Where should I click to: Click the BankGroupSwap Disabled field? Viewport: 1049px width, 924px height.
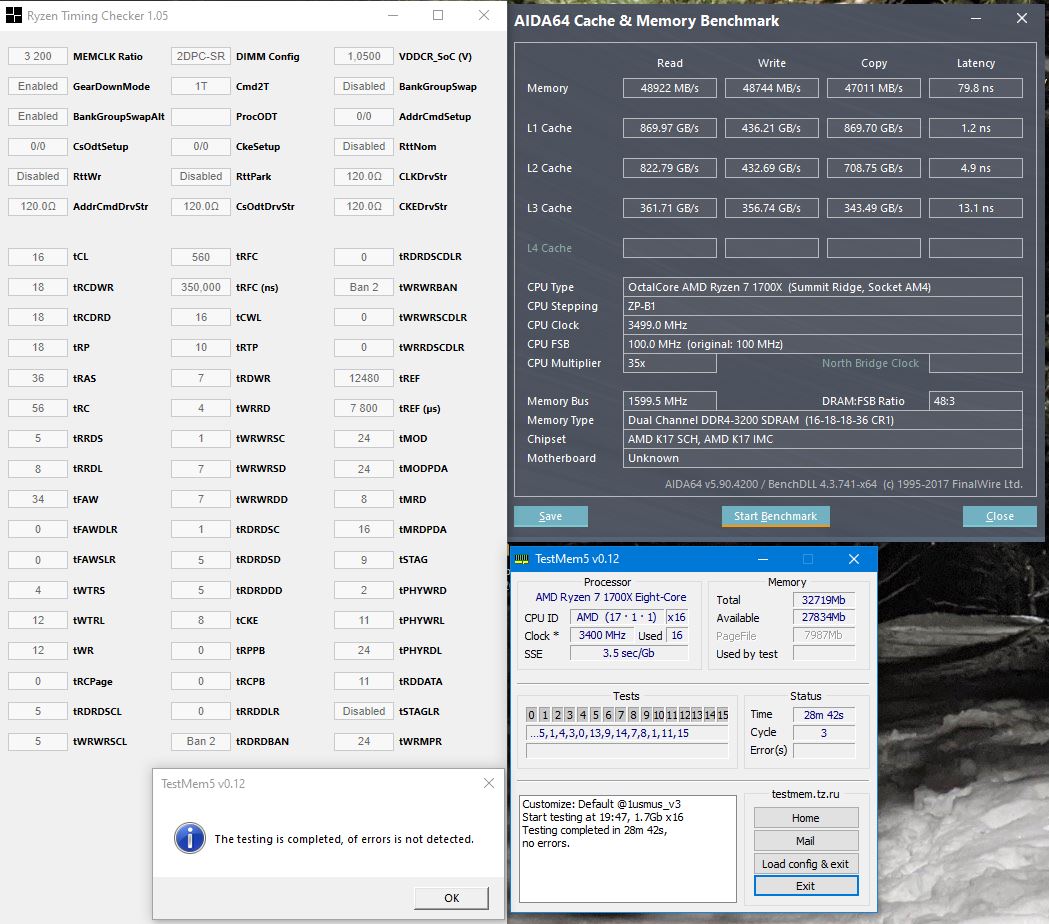coord(364,86)
